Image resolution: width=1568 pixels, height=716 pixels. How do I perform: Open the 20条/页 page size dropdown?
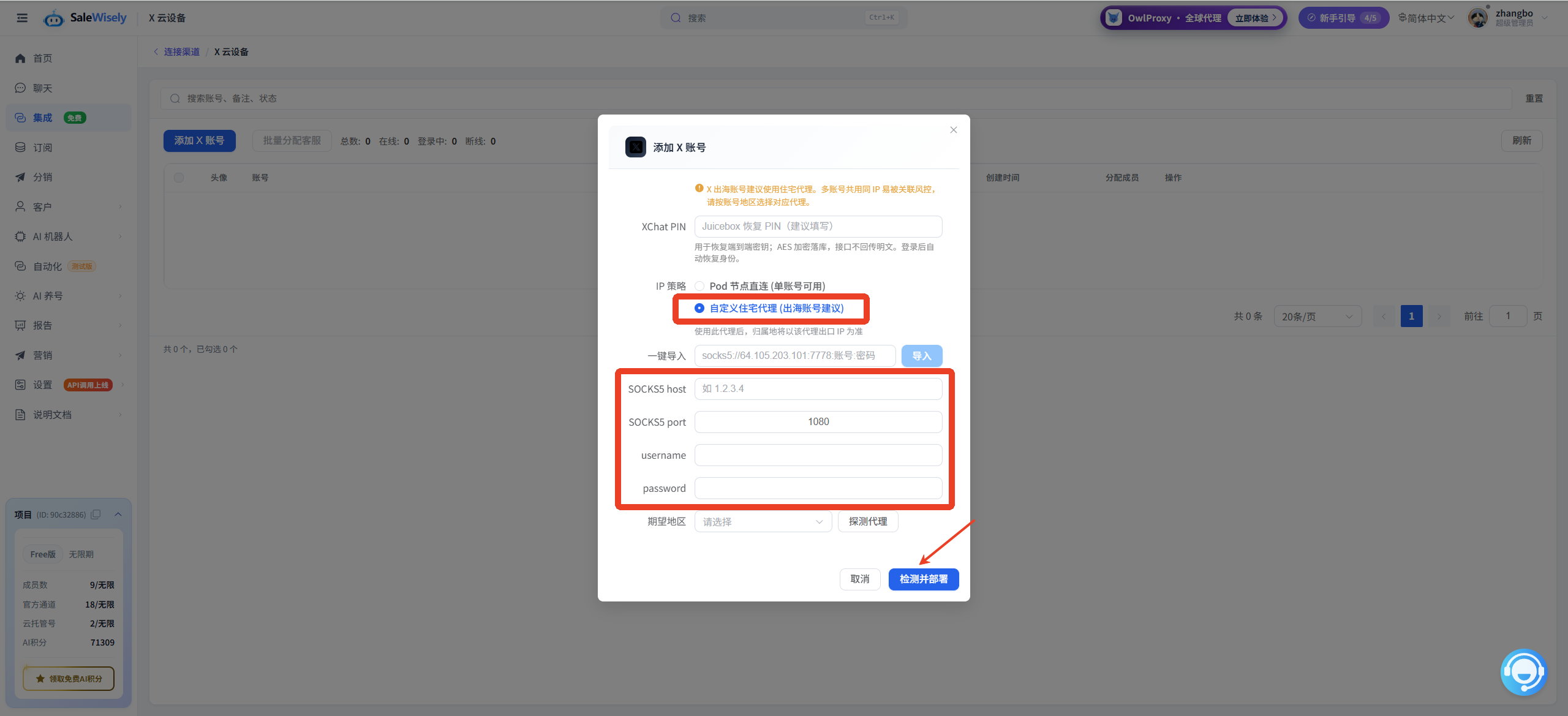tap(1317, 317)
